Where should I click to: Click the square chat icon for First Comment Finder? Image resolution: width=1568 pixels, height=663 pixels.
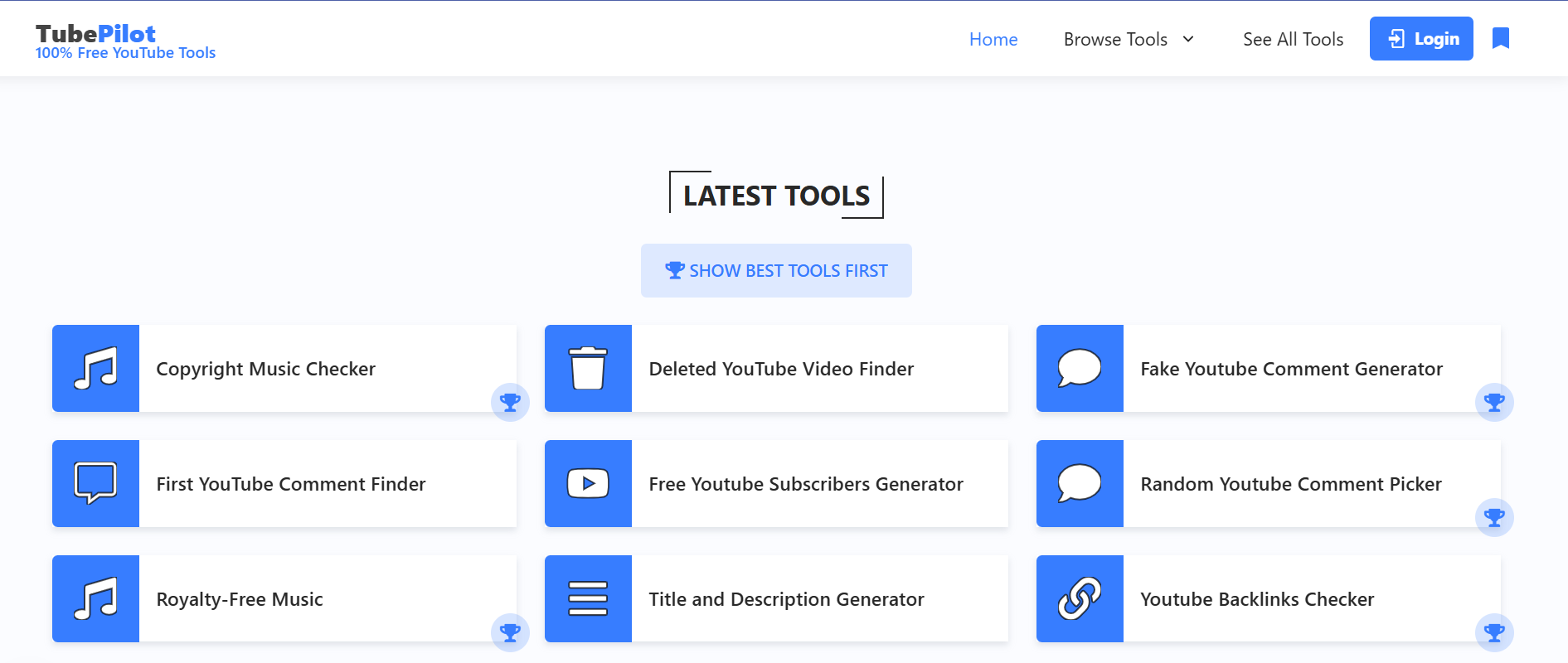[x=95, y=483]
